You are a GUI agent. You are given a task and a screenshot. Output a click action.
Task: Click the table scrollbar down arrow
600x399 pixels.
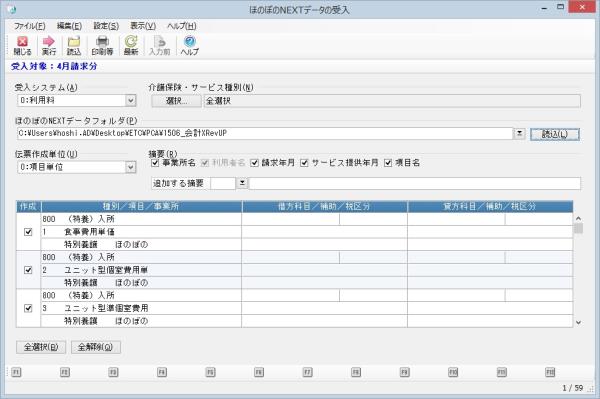(578, 322)
